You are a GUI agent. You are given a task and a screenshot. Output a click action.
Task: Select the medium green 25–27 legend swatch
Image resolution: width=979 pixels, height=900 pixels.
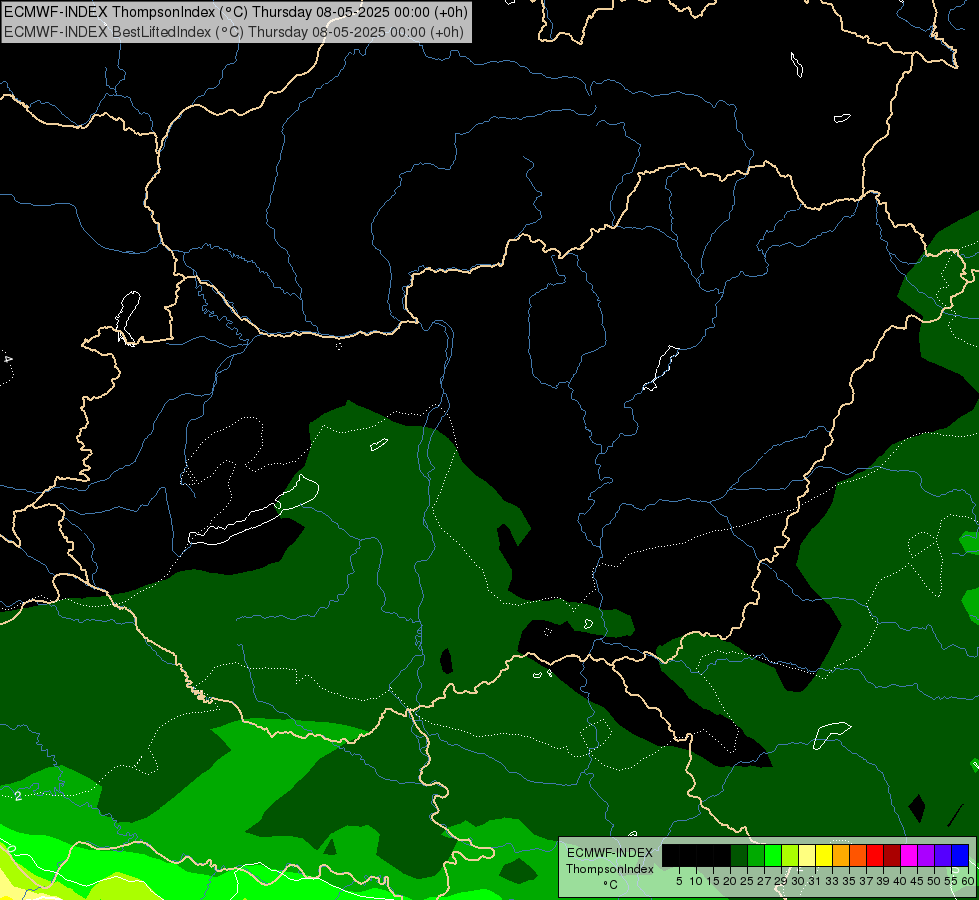755,855
